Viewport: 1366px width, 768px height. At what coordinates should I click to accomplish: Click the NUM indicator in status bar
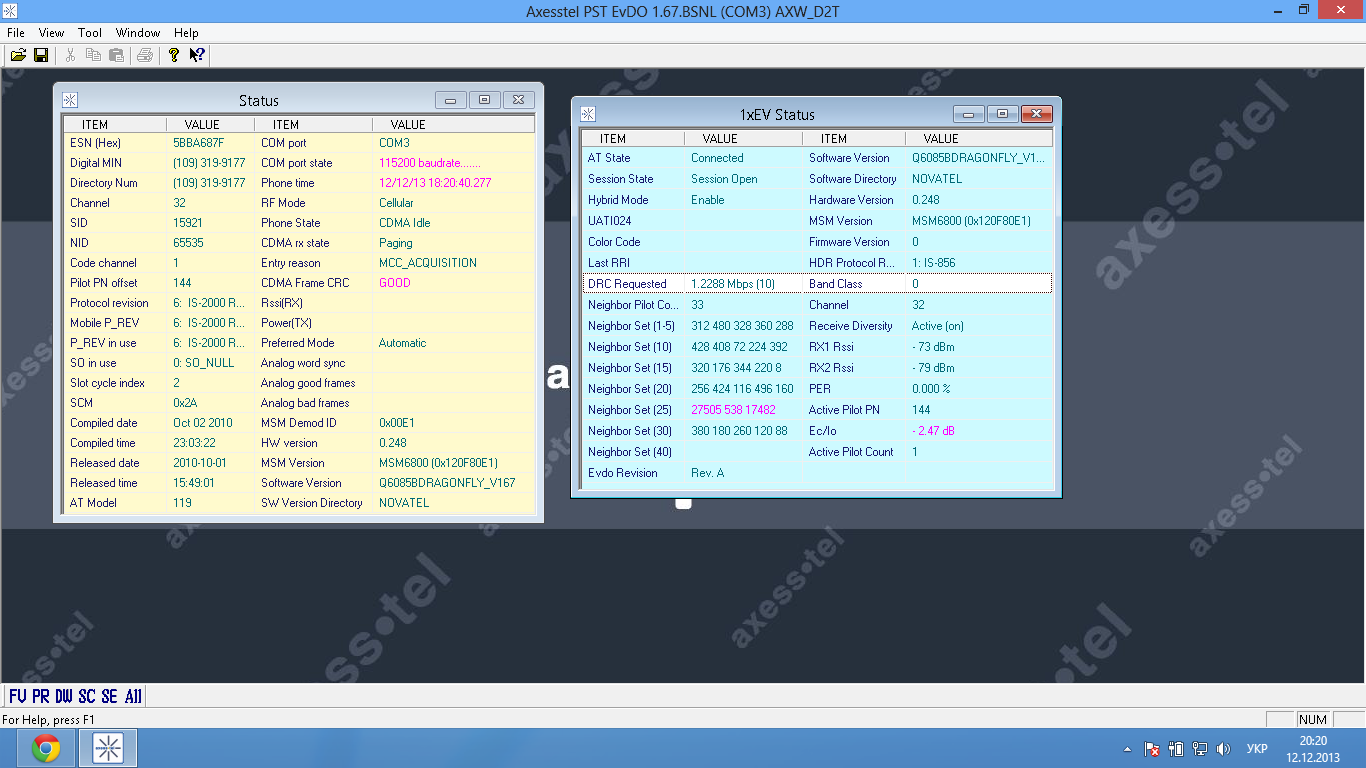1312,720
